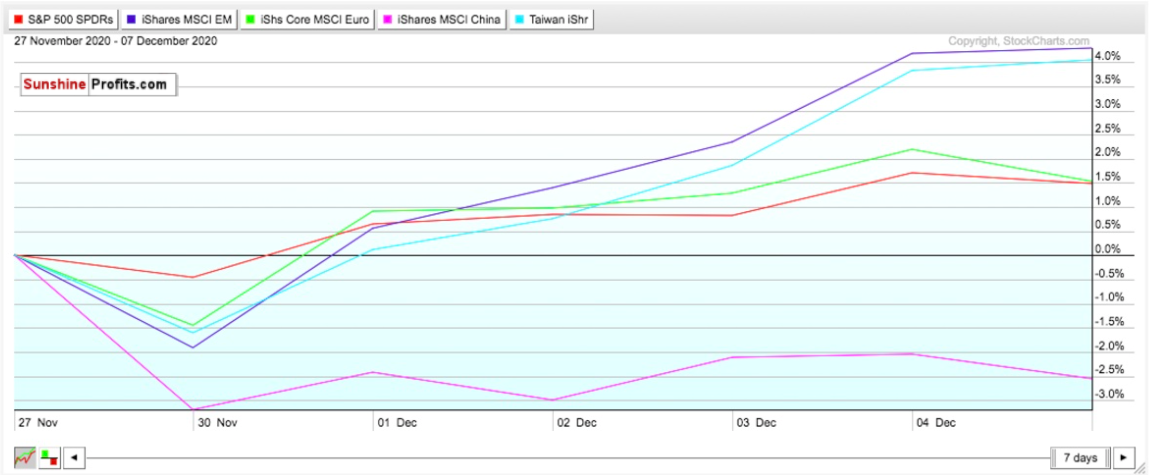The width and height of the screenshot is (1149, 475).
Task: Select the histogram chart mode icon
Action: click(49, 458)
